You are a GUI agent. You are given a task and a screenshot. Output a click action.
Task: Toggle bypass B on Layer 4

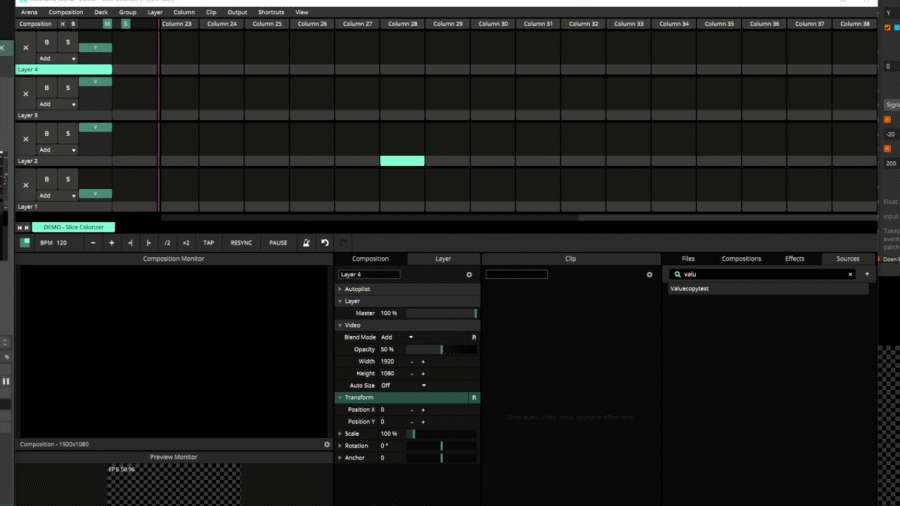(x=47, y=42)
